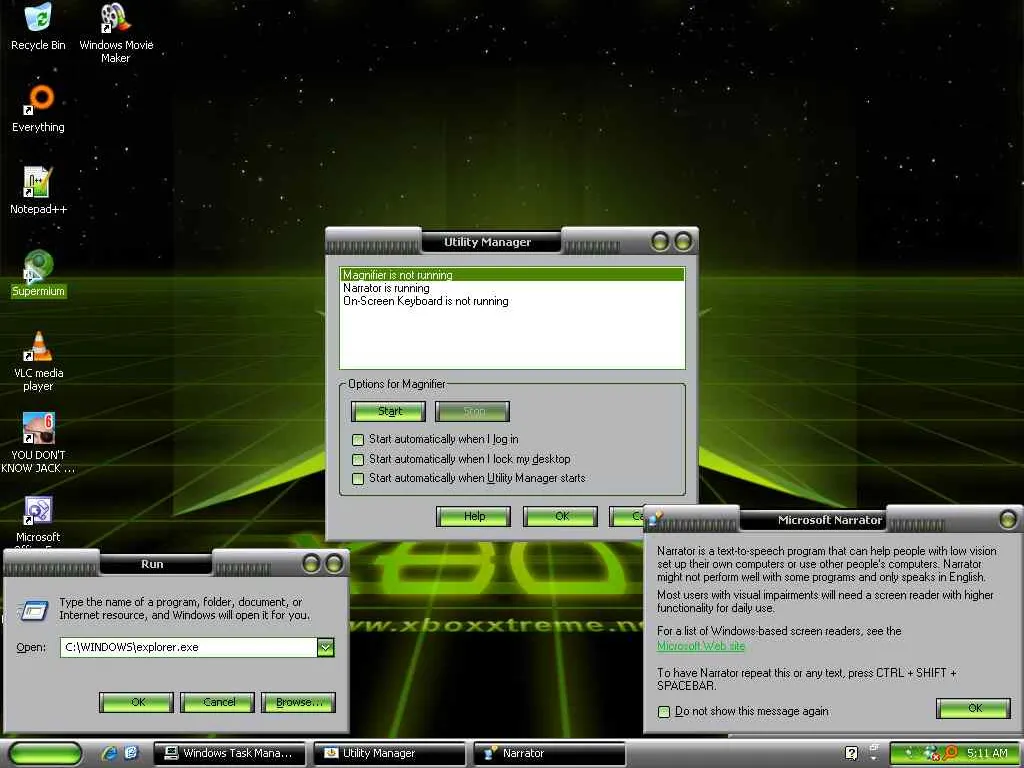Select the Notepad++ desktop icon
This screenshot has width=1024, height=768.
click(38, 190)
